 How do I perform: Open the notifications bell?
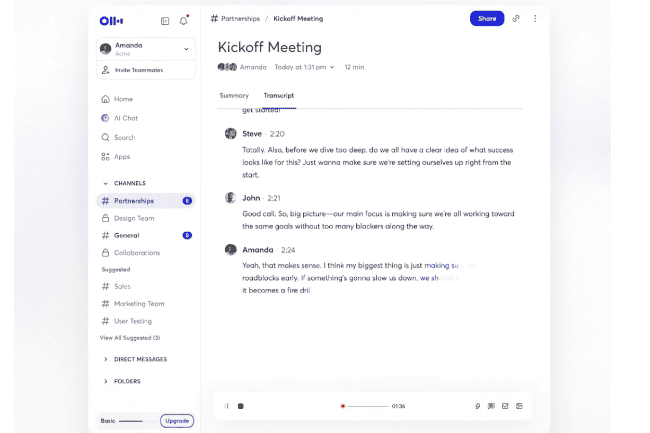tap(184, 20)
